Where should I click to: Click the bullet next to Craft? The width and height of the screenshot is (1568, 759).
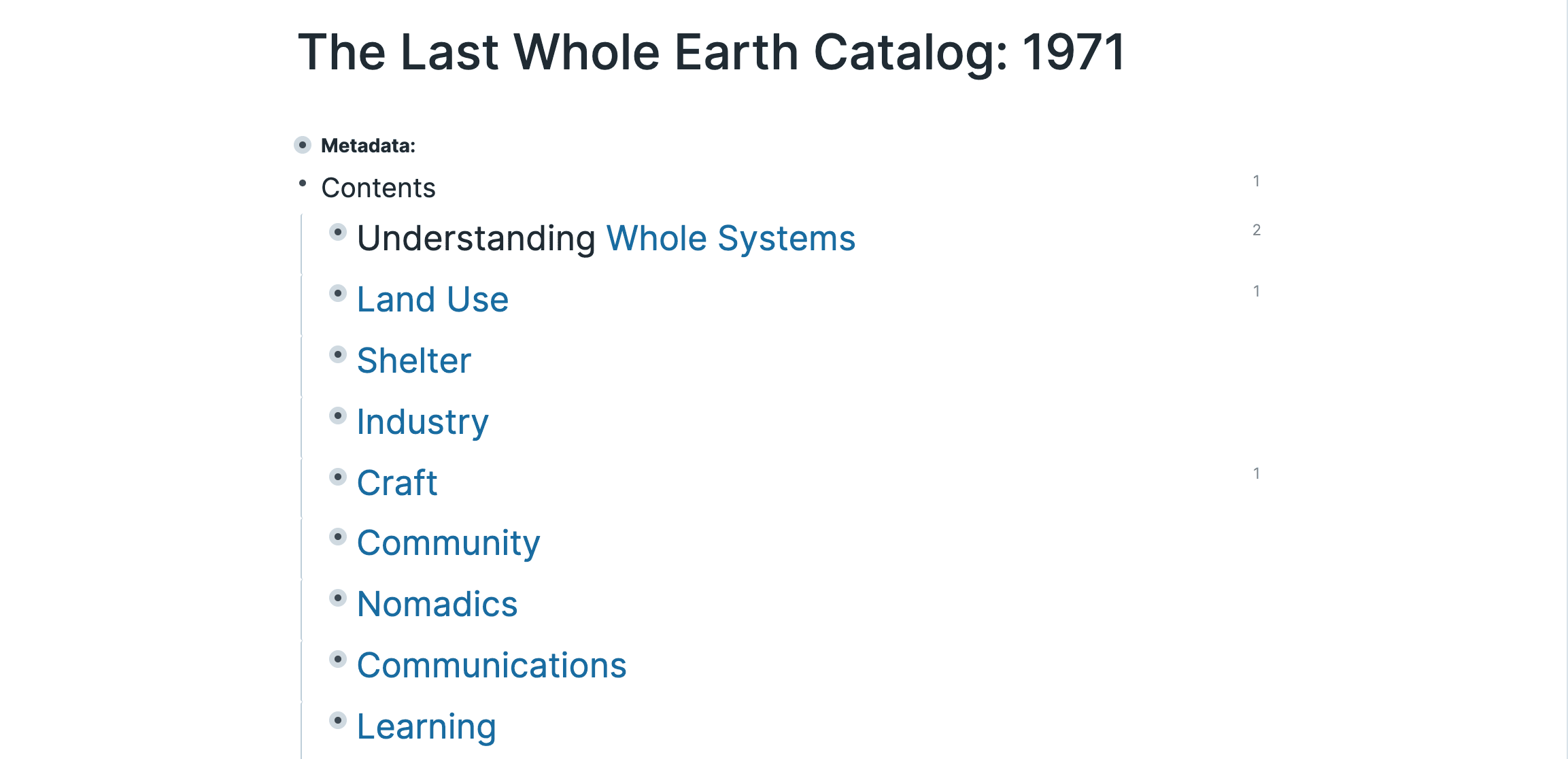[x=338, y=477]
